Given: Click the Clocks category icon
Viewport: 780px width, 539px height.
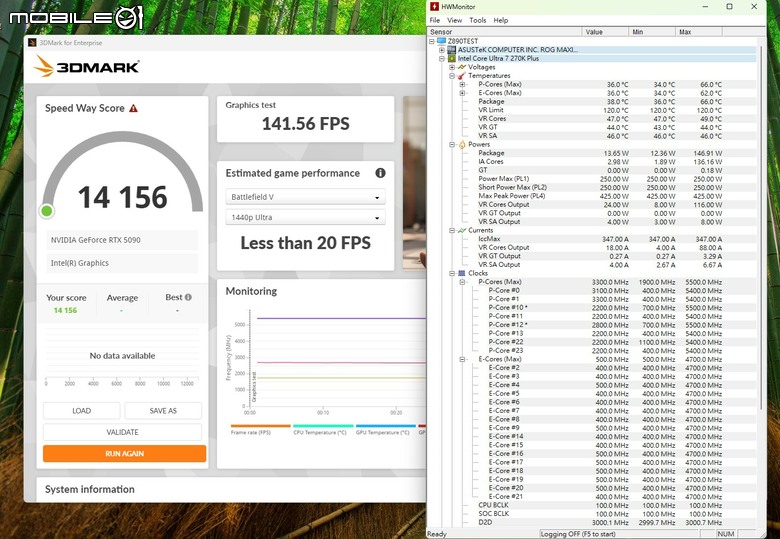Looking at the screenshot, I should coord(462,273).
